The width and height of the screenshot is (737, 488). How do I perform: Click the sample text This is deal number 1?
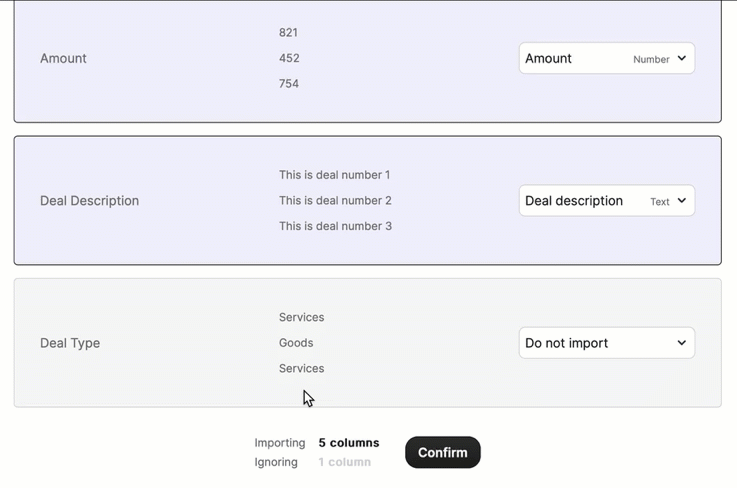click(x=334, y=175)
